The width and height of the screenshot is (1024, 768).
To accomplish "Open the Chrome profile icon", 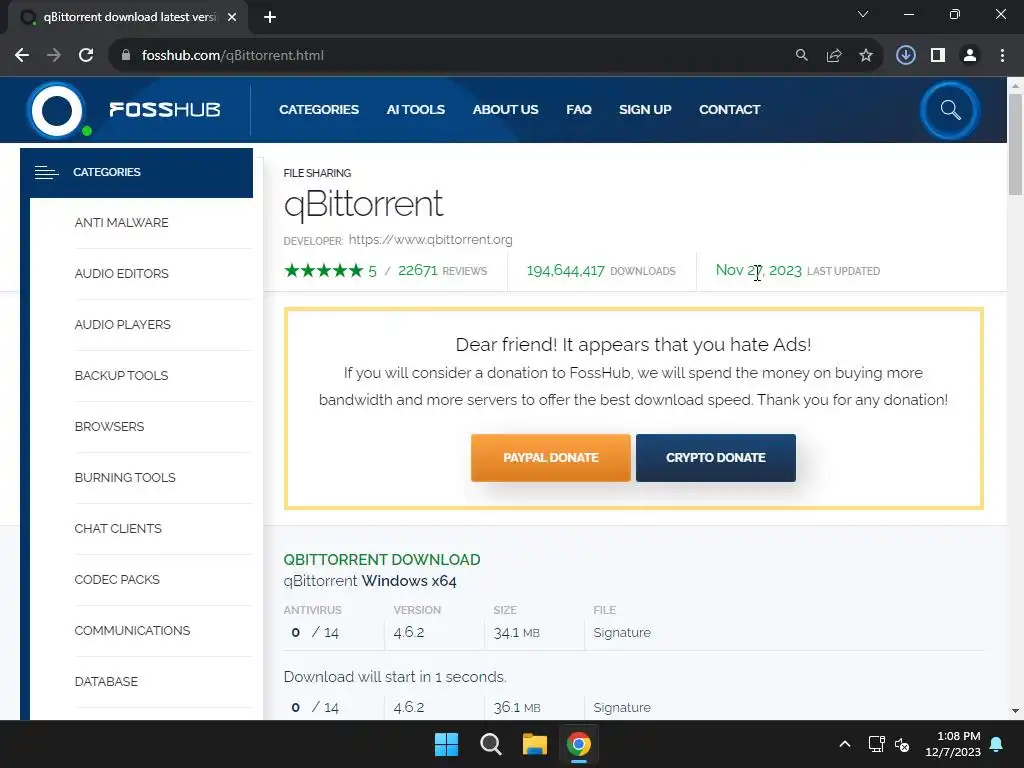I will coord(970,56).
